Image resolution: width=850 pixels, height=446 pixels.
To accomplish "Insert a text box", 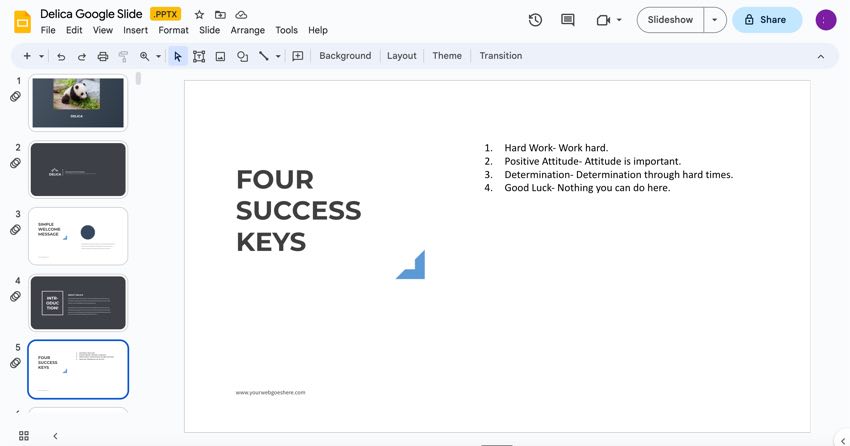I will [x=199, y=56].
